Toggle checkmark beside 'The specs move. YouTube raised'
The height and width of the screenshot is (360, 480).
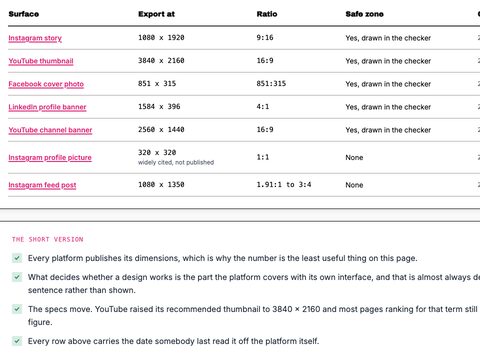coord(17,309)
